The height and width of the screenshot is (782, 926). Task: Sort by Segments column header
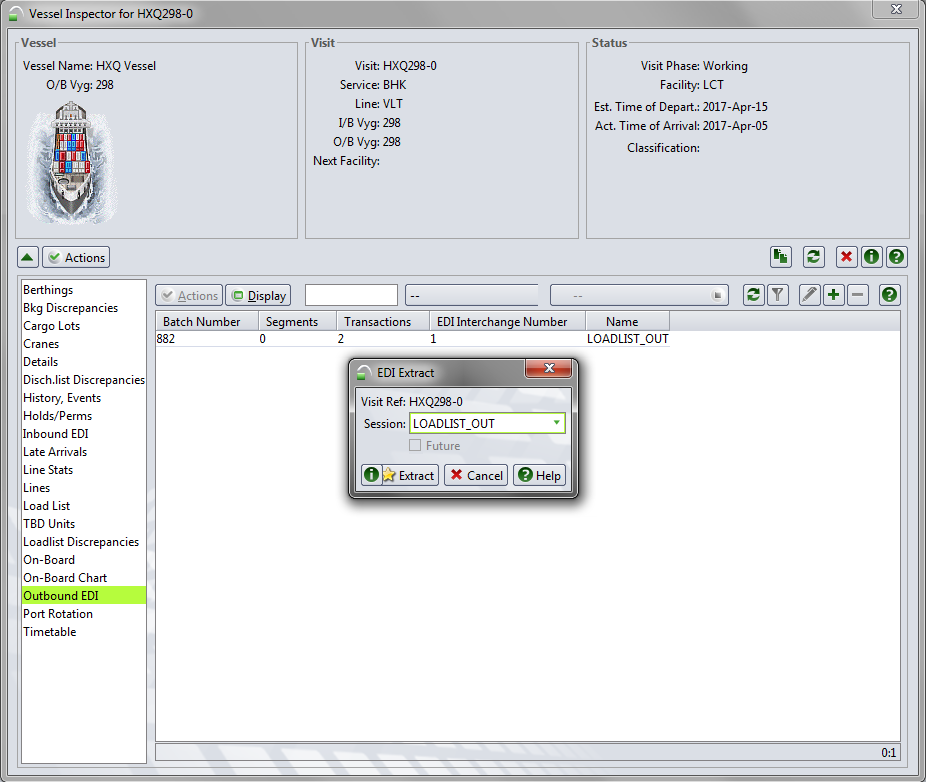(298, 322)
